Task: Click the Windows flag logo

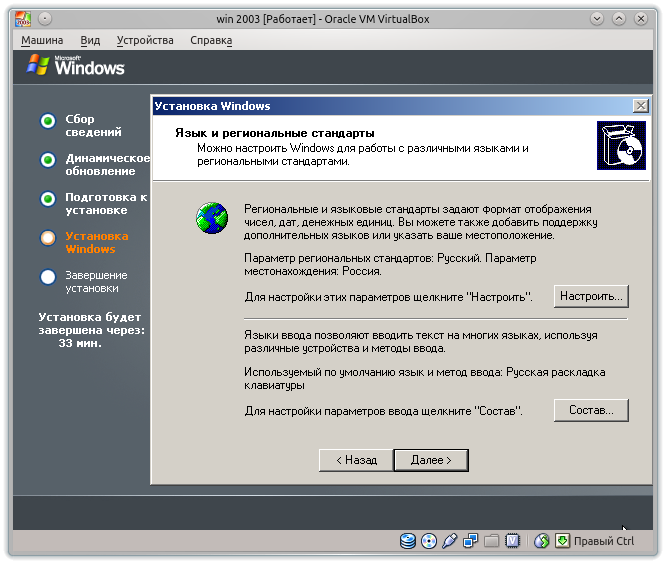Action: (37, 65)
